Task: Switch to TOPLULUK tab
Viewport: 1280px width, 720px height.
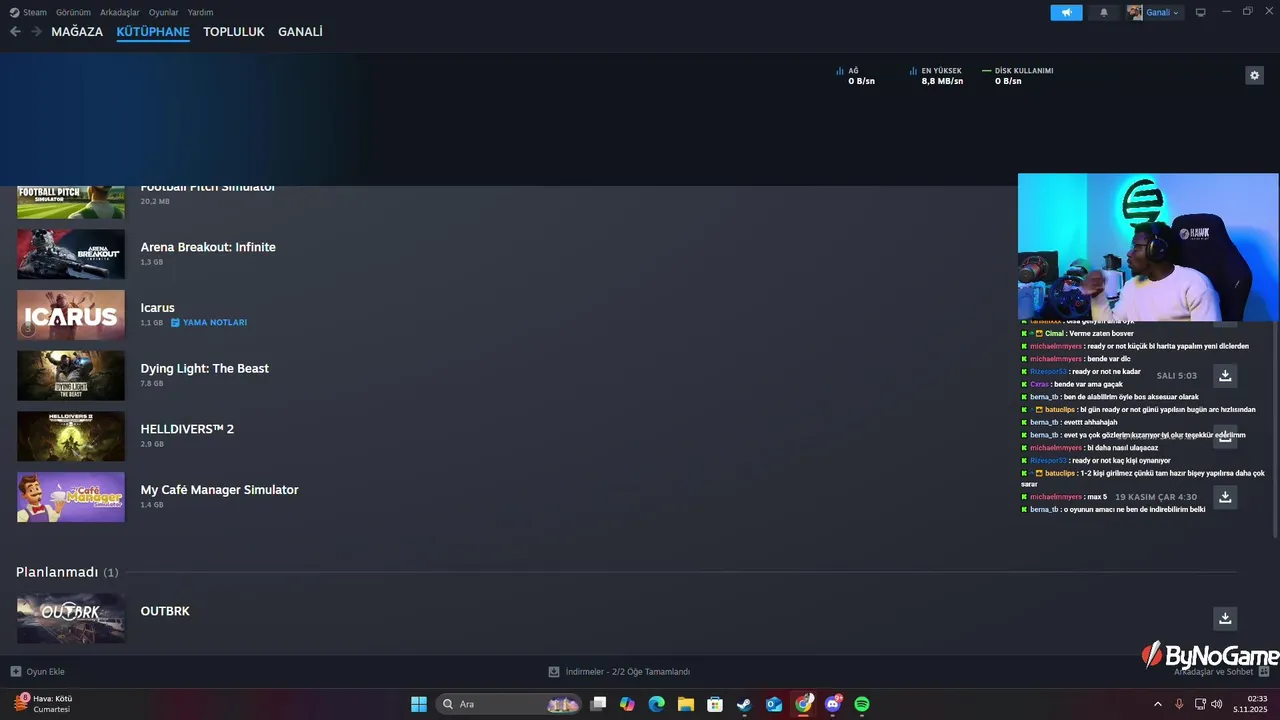Action: tap(234, 32)
